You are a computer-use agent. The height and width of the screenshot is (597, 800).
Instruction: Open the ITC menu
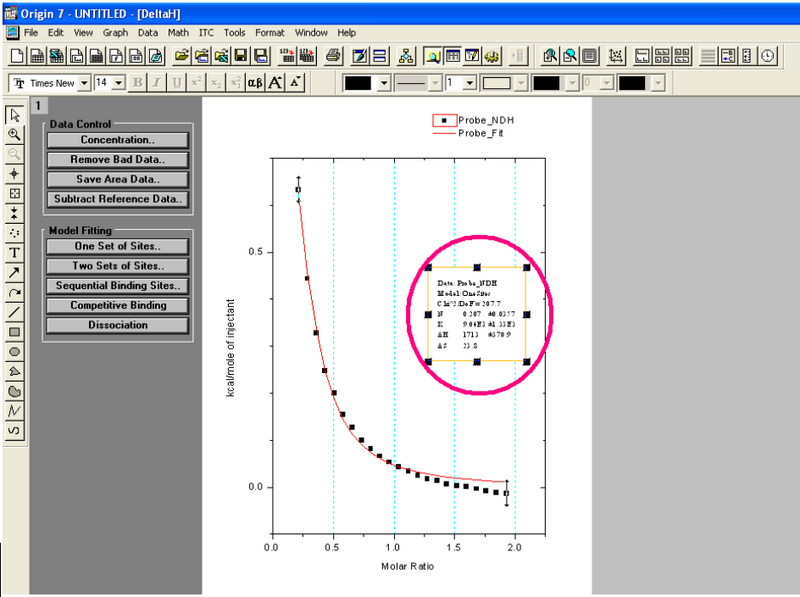pyautogui.click(x=206, y=33)
